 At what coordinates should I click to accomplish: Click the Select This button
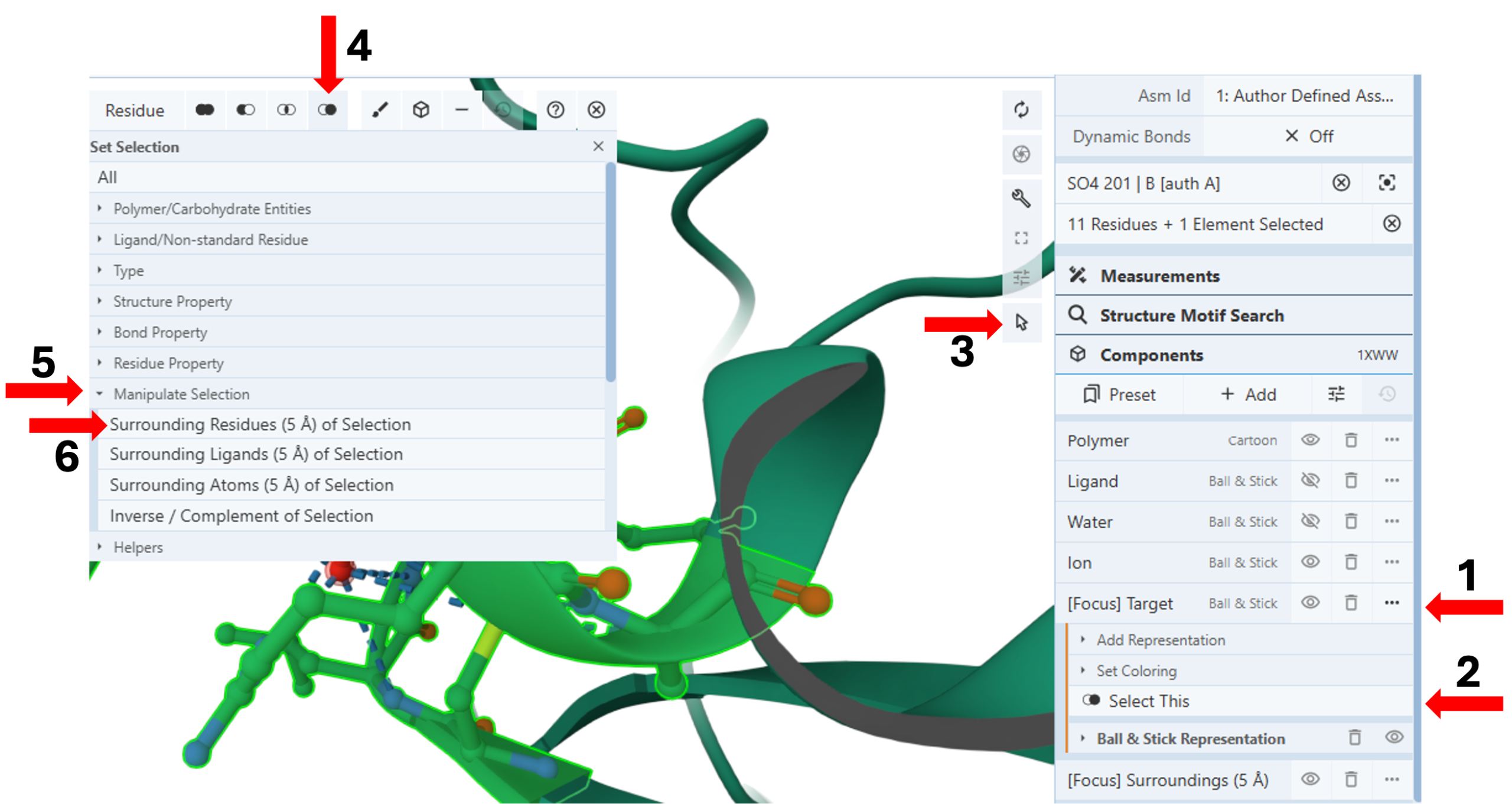[x=1148, y=701]
